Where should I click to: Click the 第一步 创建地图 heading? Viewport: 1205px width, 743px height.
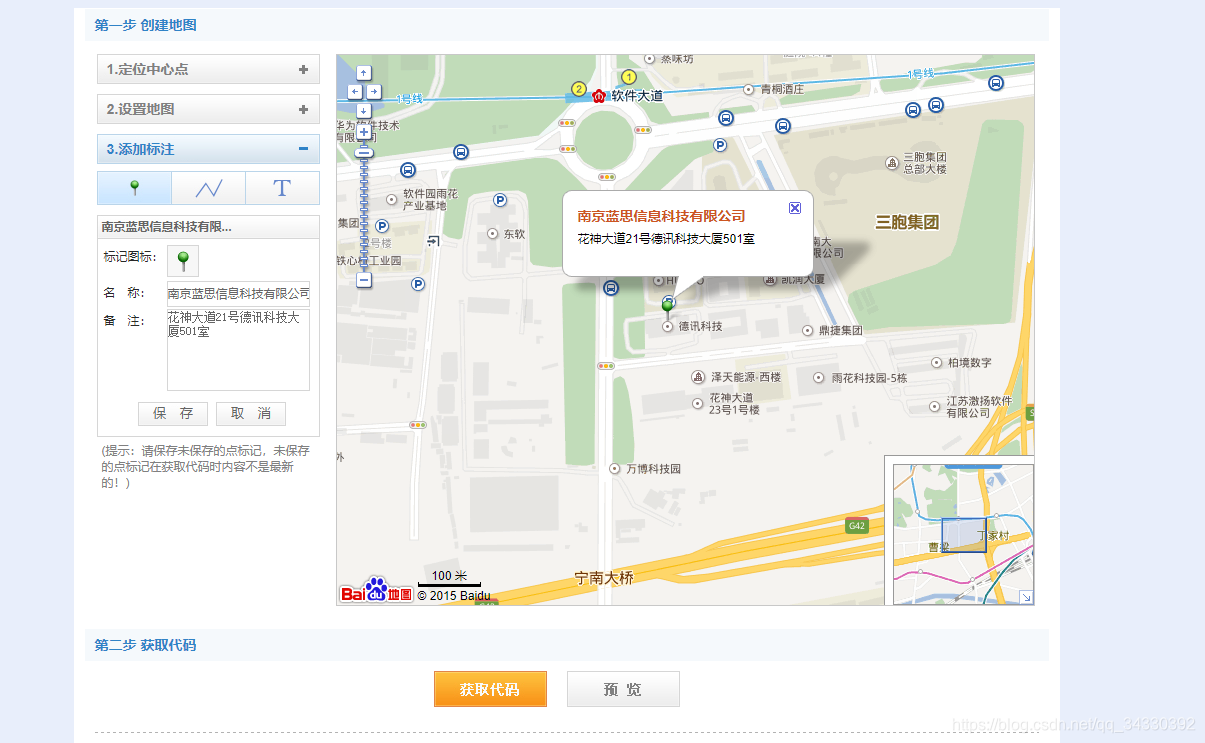click(x=146, y=26)
